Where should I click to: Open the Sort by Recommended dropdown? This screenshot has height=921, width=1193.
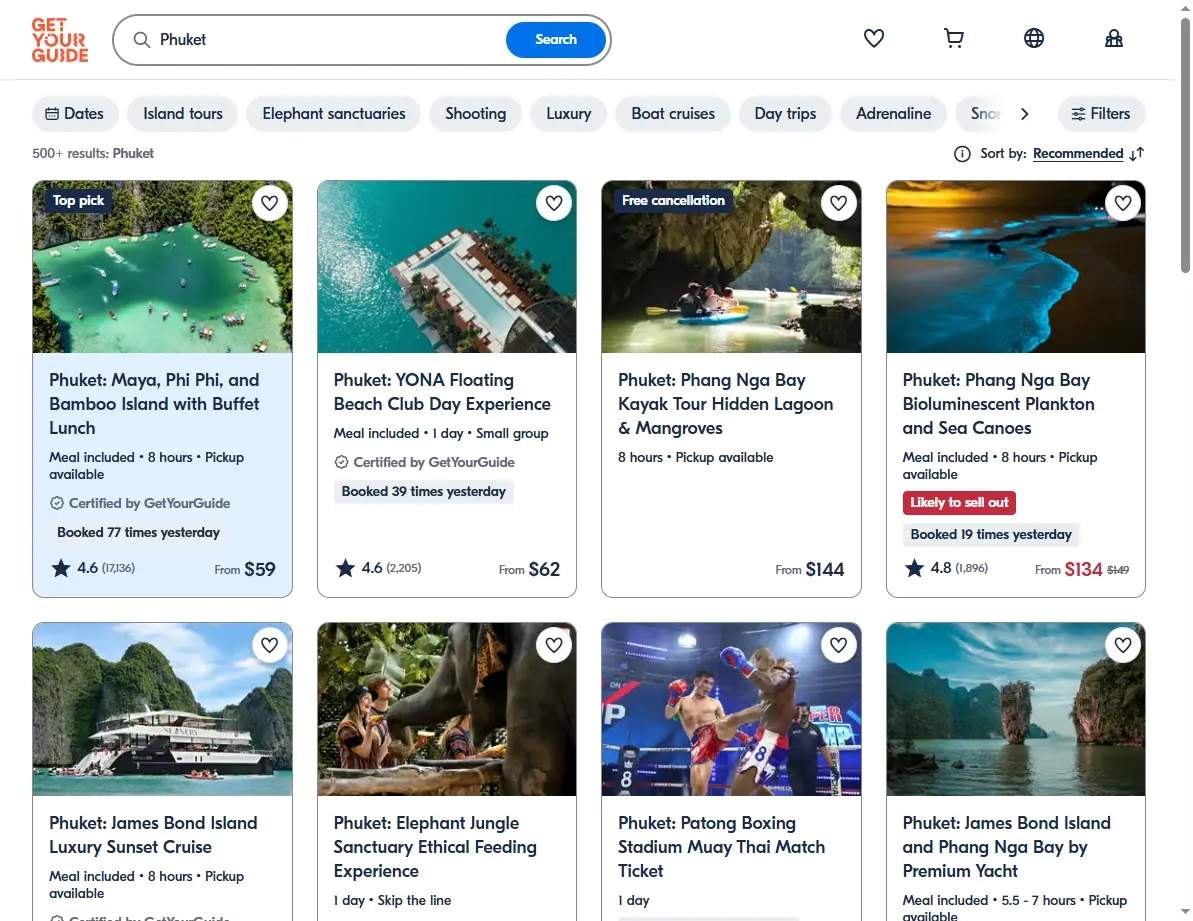point(1077,154)
